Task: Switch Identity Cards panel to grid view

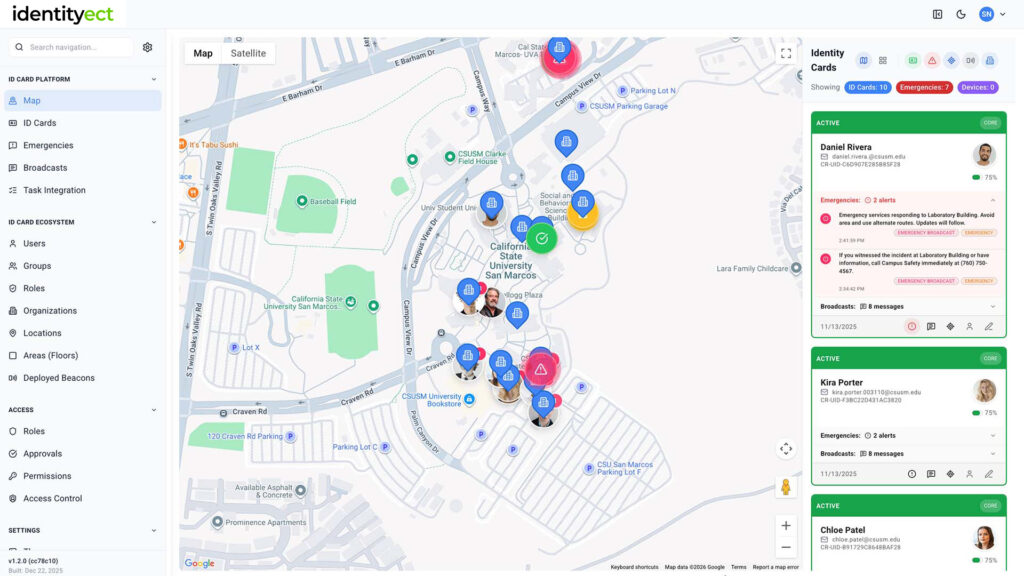Action: (883, 61)
